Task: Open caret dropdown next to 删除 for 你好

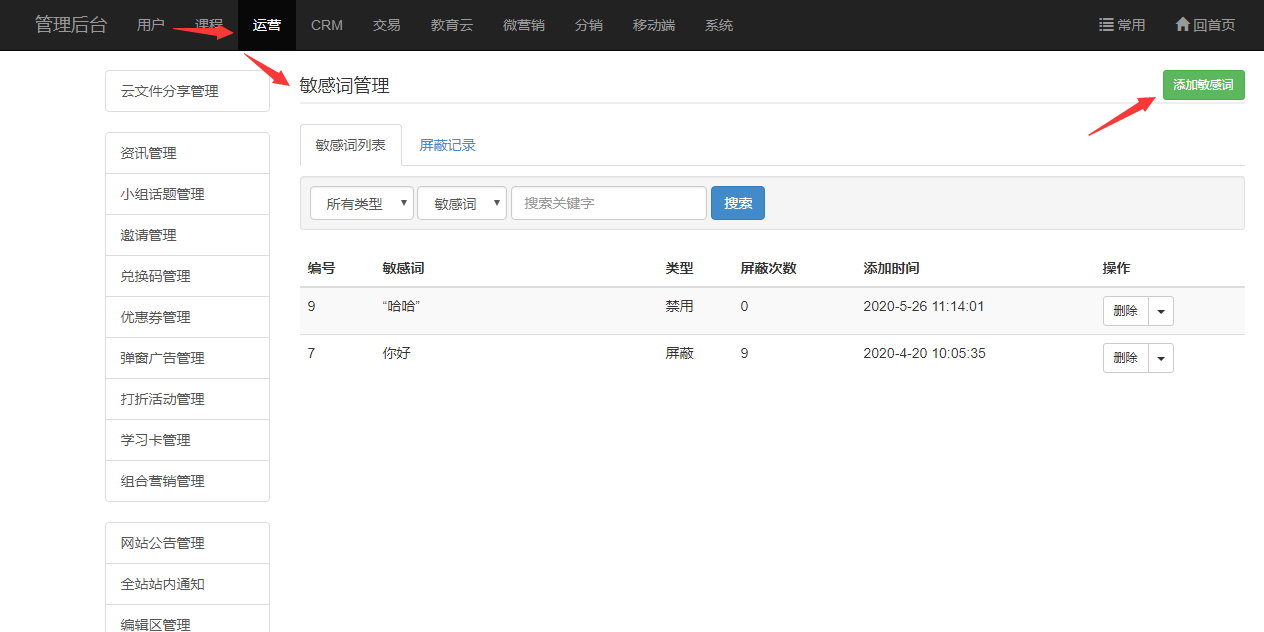Action: pos(1161,358)
